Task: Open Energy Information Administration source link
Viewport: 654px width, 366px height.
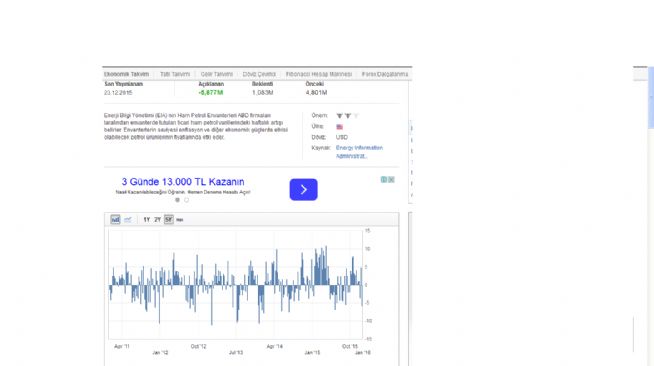Action: (359, 152)
